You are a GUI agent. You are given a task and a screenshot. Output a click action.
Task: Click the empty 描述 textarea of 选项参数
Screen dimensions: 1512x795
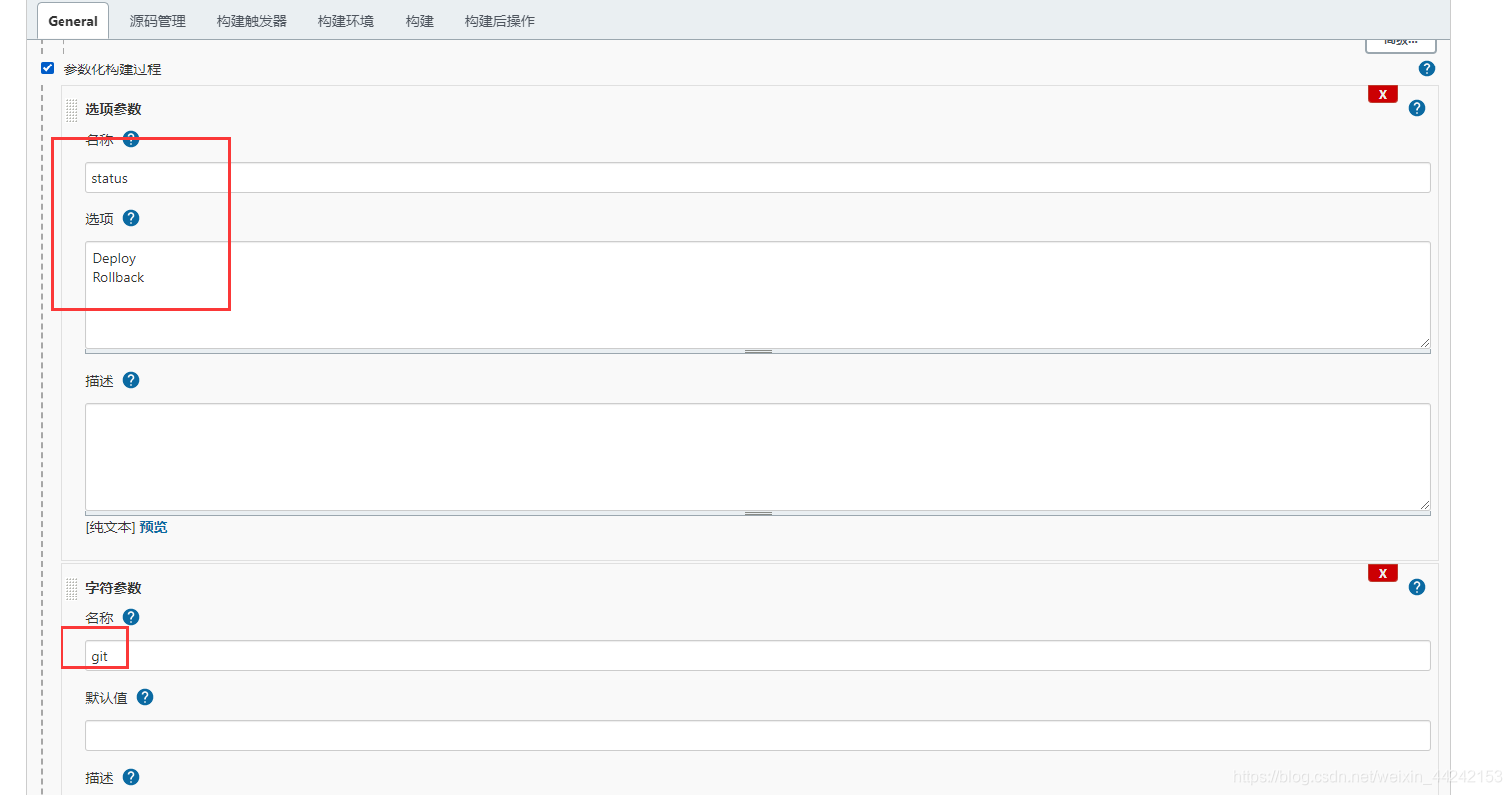click(757, 457)
